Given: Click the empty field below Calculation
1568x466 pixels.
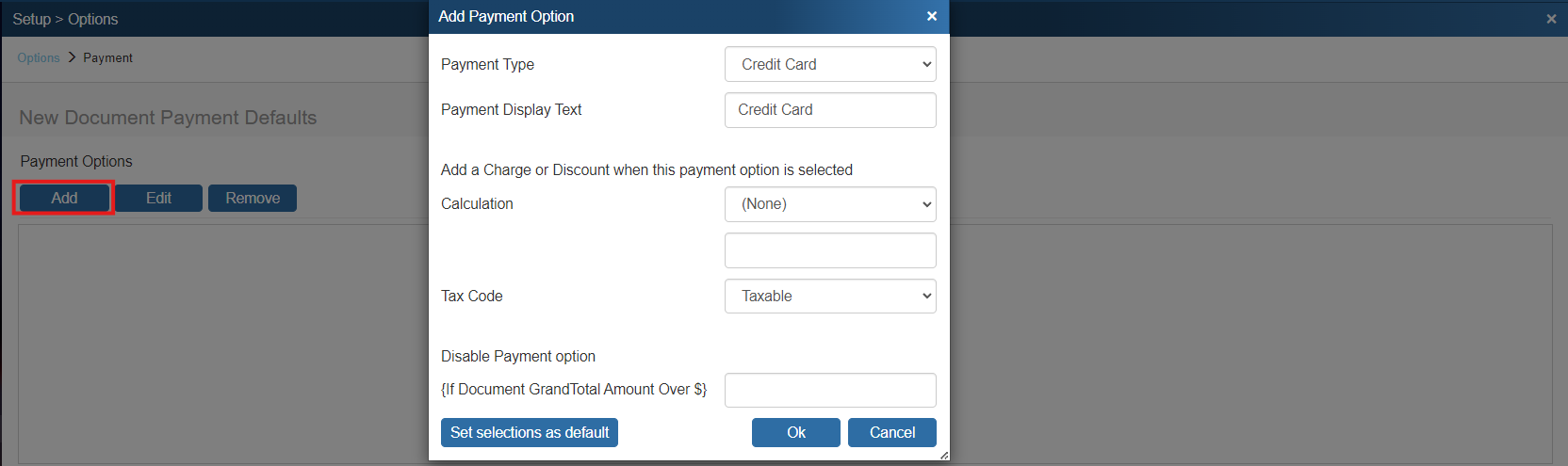Looking at the screenshot, I should pos(829,250).
